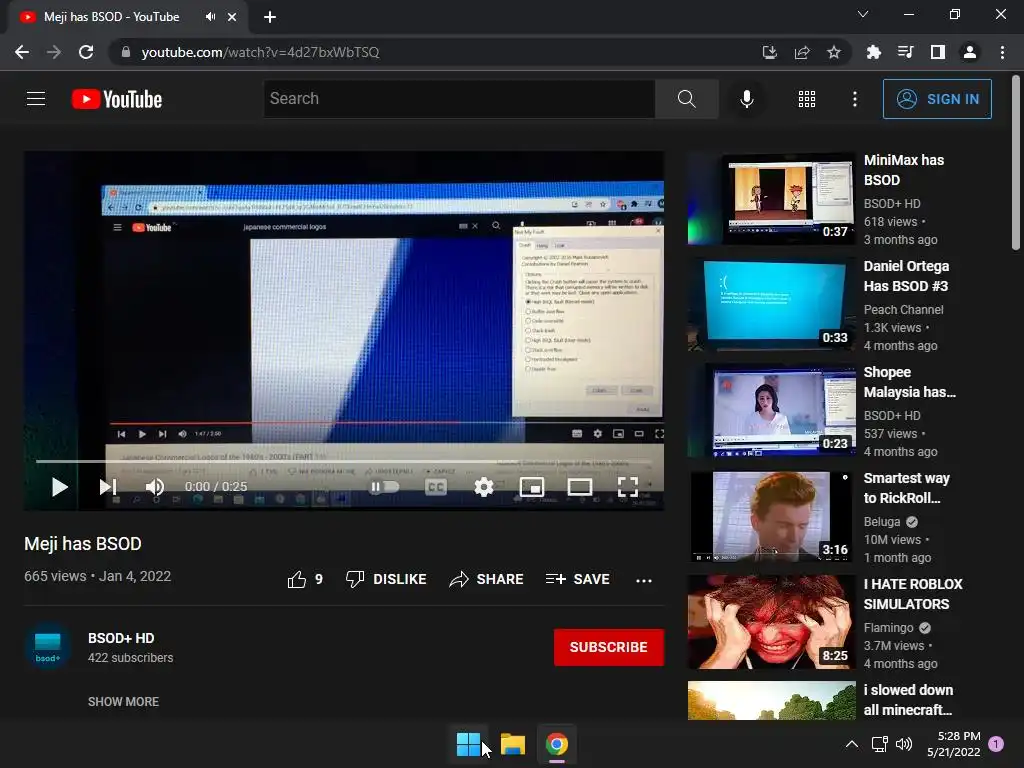Mute the video player volume
This screenshot has width=1024, height=768.
point(155,487)
